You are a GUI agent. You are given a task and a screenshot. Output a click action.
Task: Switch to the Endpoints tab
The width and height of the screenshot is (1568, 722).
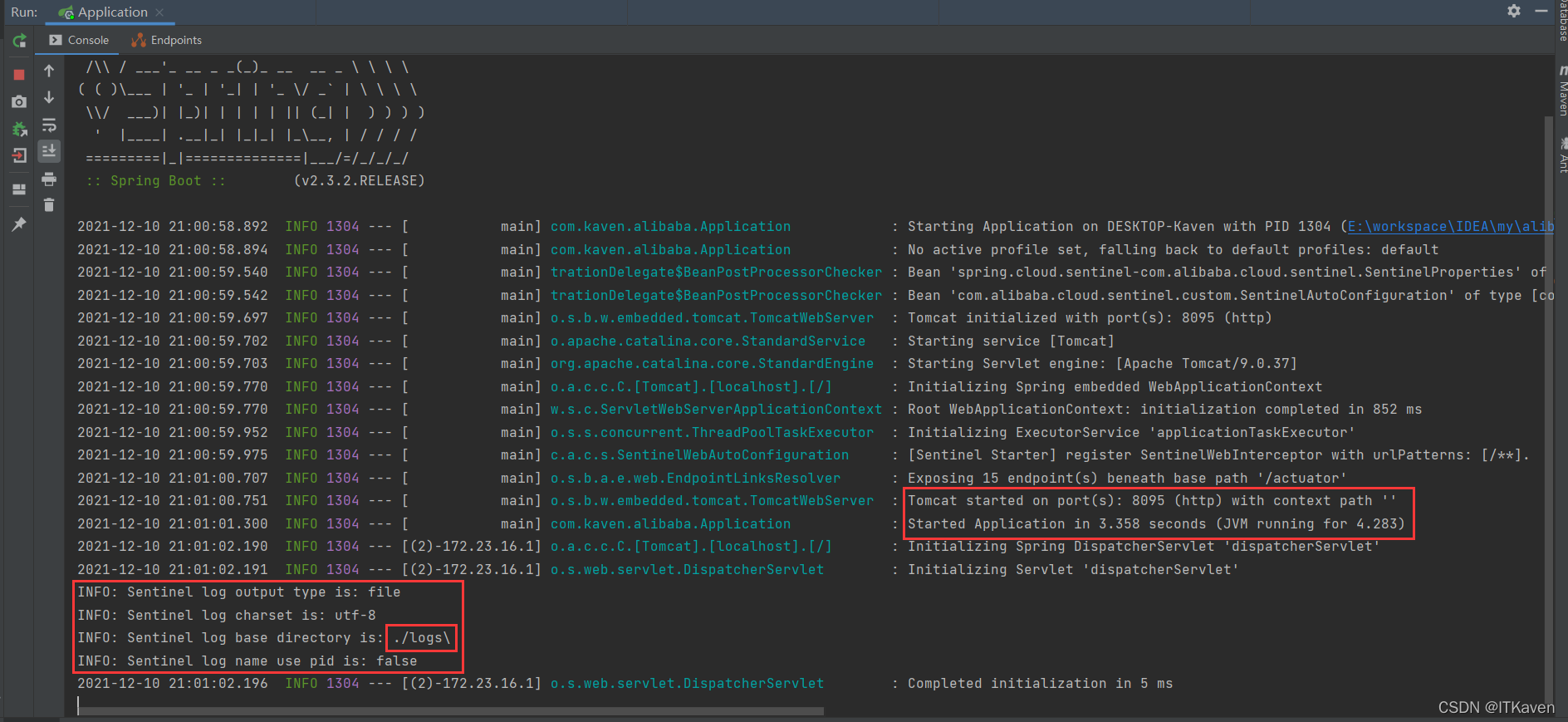[167, 40]
